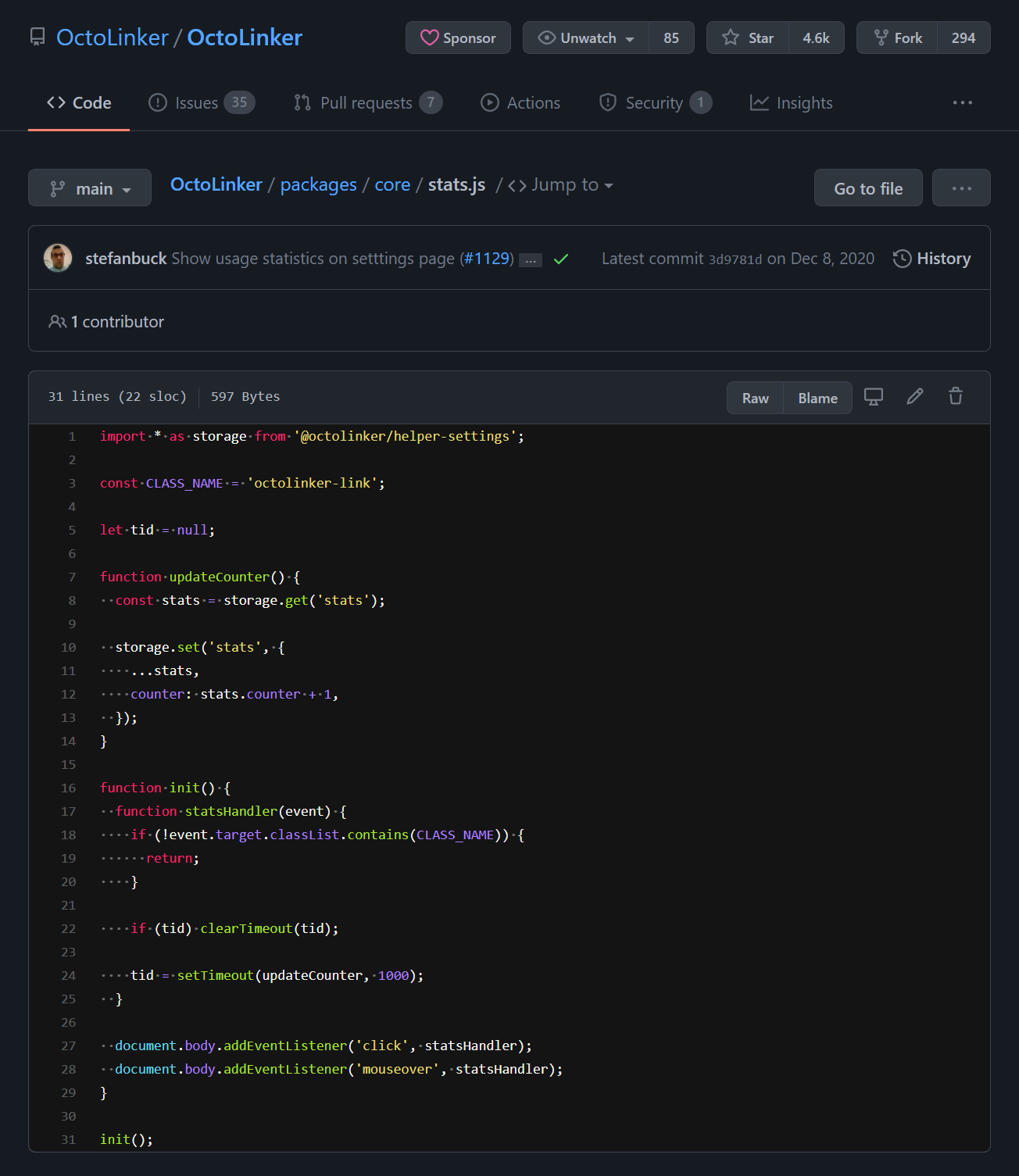Open the Jump to dropdown
The height and width of the screenshot is (1176, 1019).
pos(561,185)
